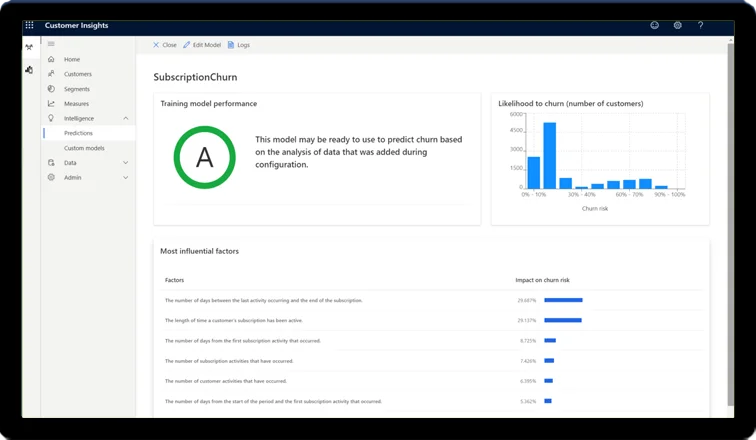The image size is (756, 440).
Task: Click the Edit Model pencil icon
Action: tap(186, 45)
